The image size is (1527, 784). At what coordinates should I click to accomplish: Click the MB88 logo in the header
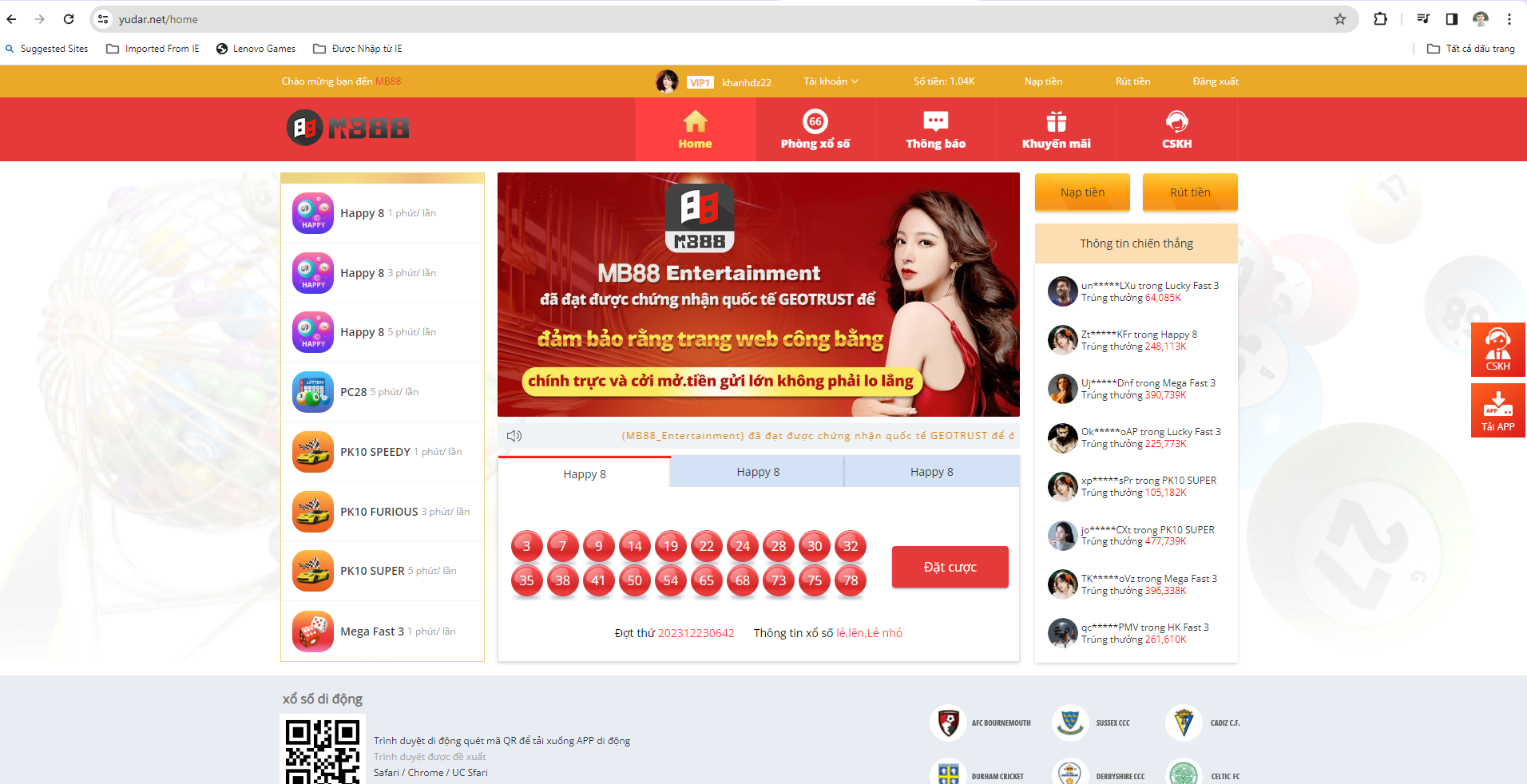click(348, 128)
